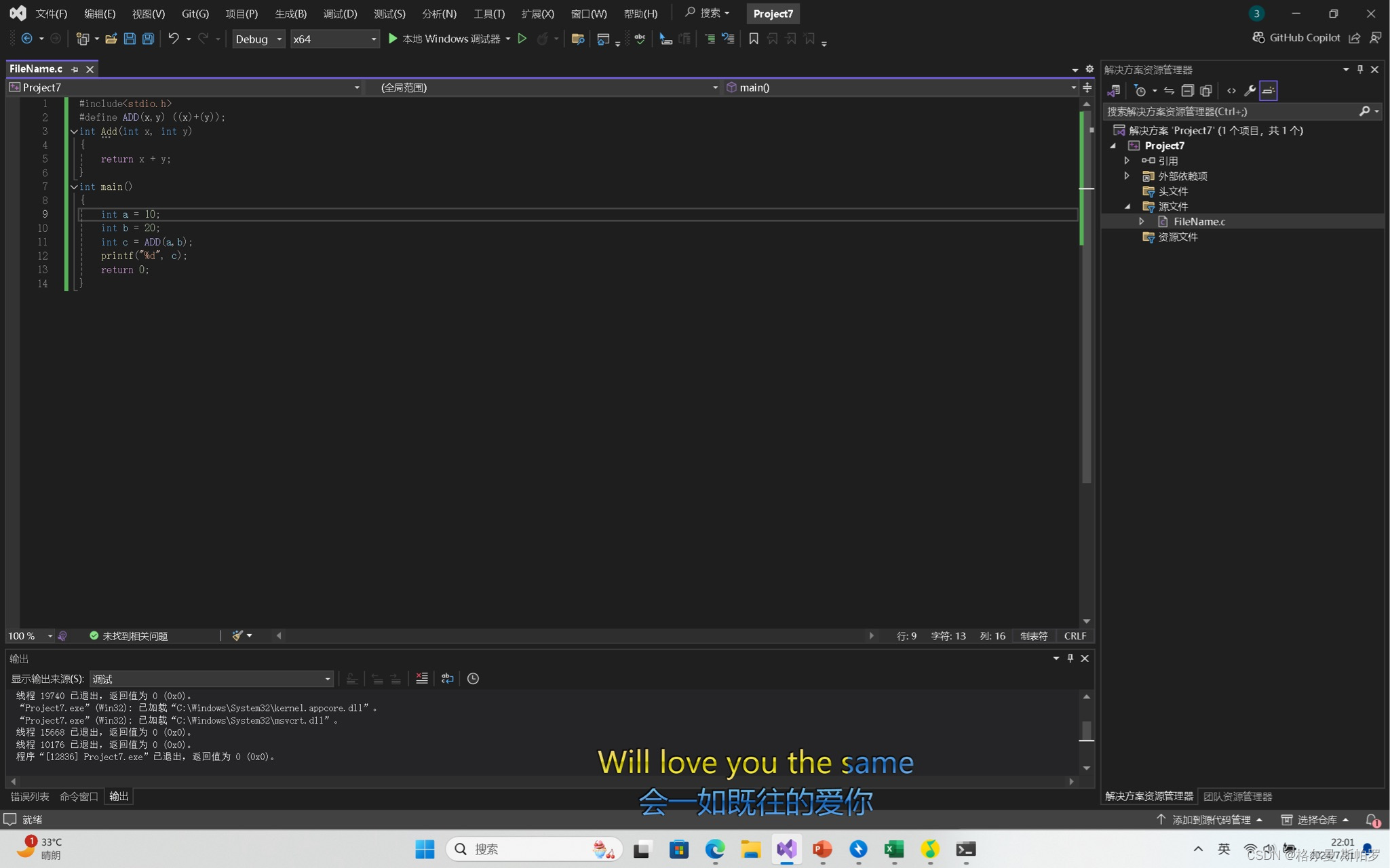1390x868 pixels.
Task: Click the bookmark icon in the toolbar
Action: pyautogui.click(x=753, y=39)
